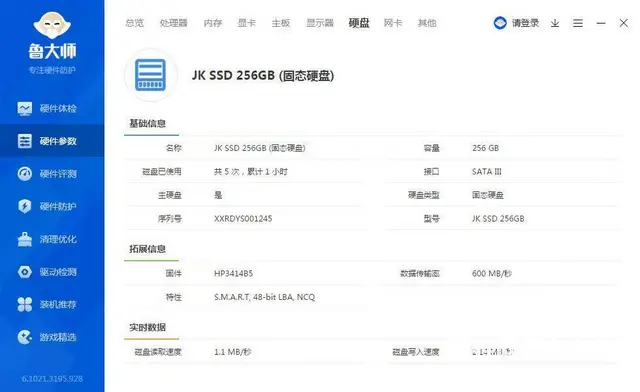Select the 硬盘 disk tab
The image size is (640, 392).
tap(359, 23)
